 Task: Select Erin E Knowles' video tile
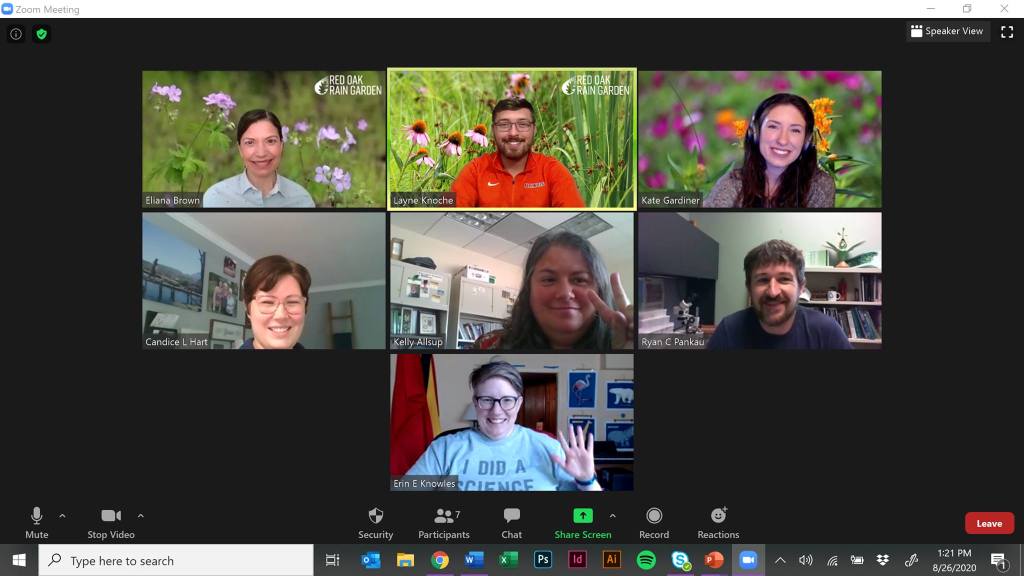511,422
